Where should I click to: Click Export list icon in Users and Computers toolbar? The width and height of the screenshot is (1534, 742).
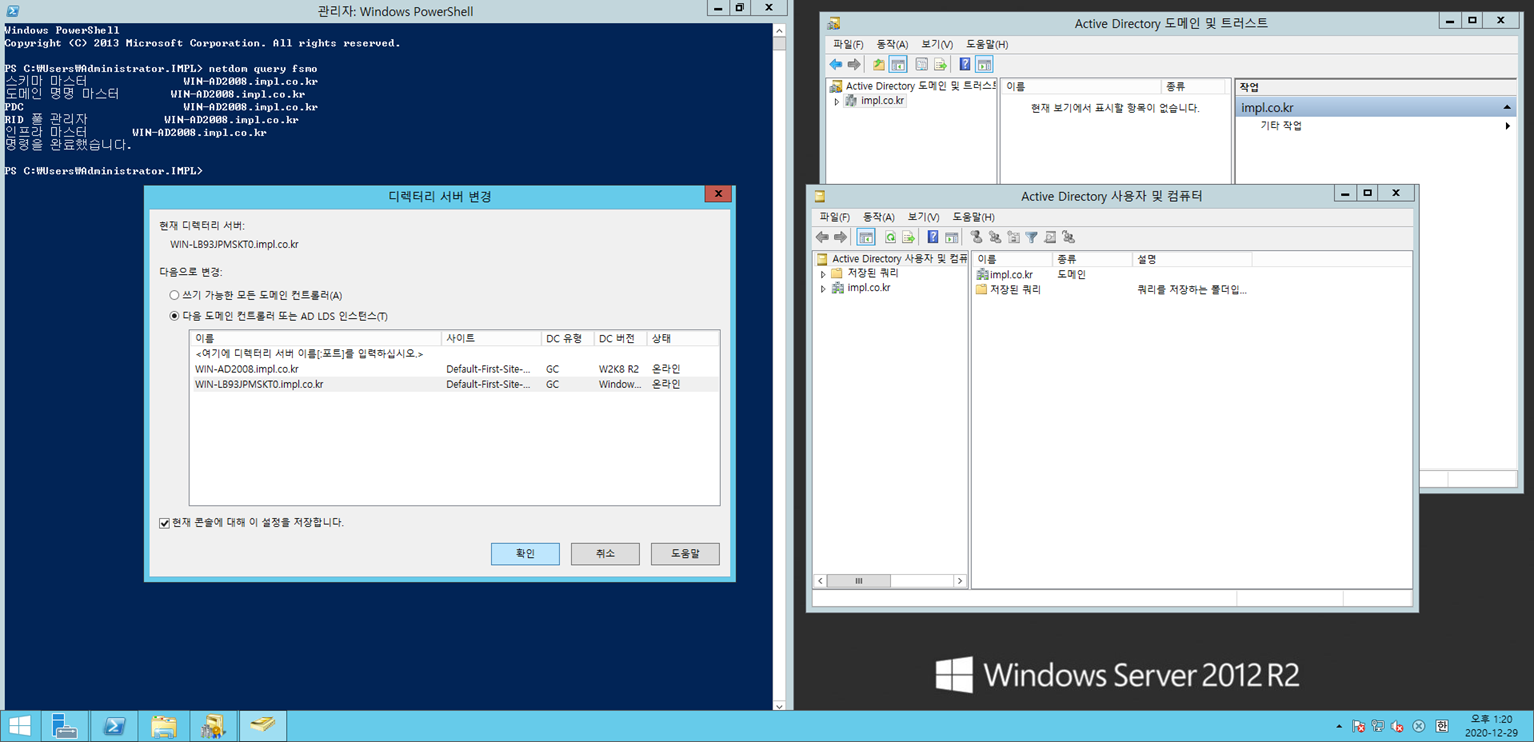tap(908, 237)
